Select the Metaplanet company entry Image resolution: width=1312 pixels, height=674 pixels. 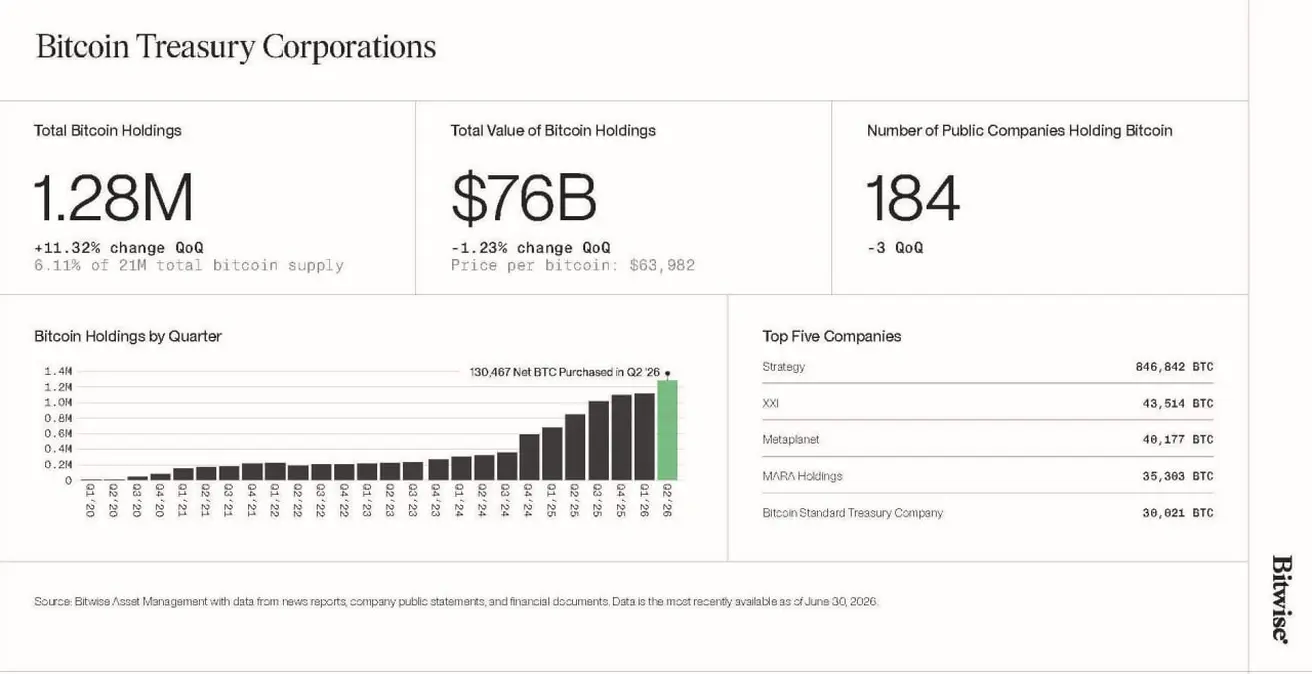[x=988, y=439]
